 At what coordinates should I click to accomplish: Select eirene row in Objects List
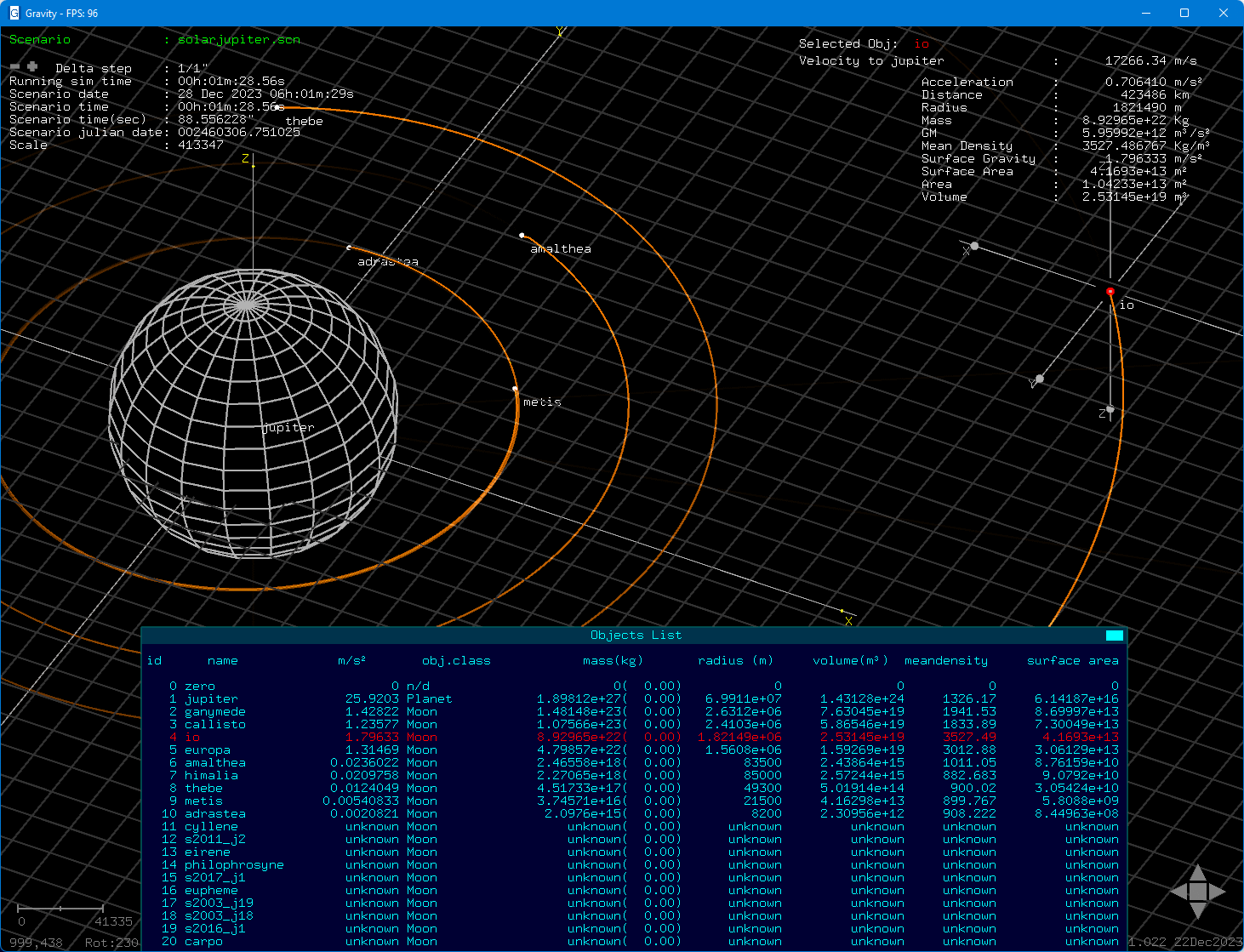point(634,852)
